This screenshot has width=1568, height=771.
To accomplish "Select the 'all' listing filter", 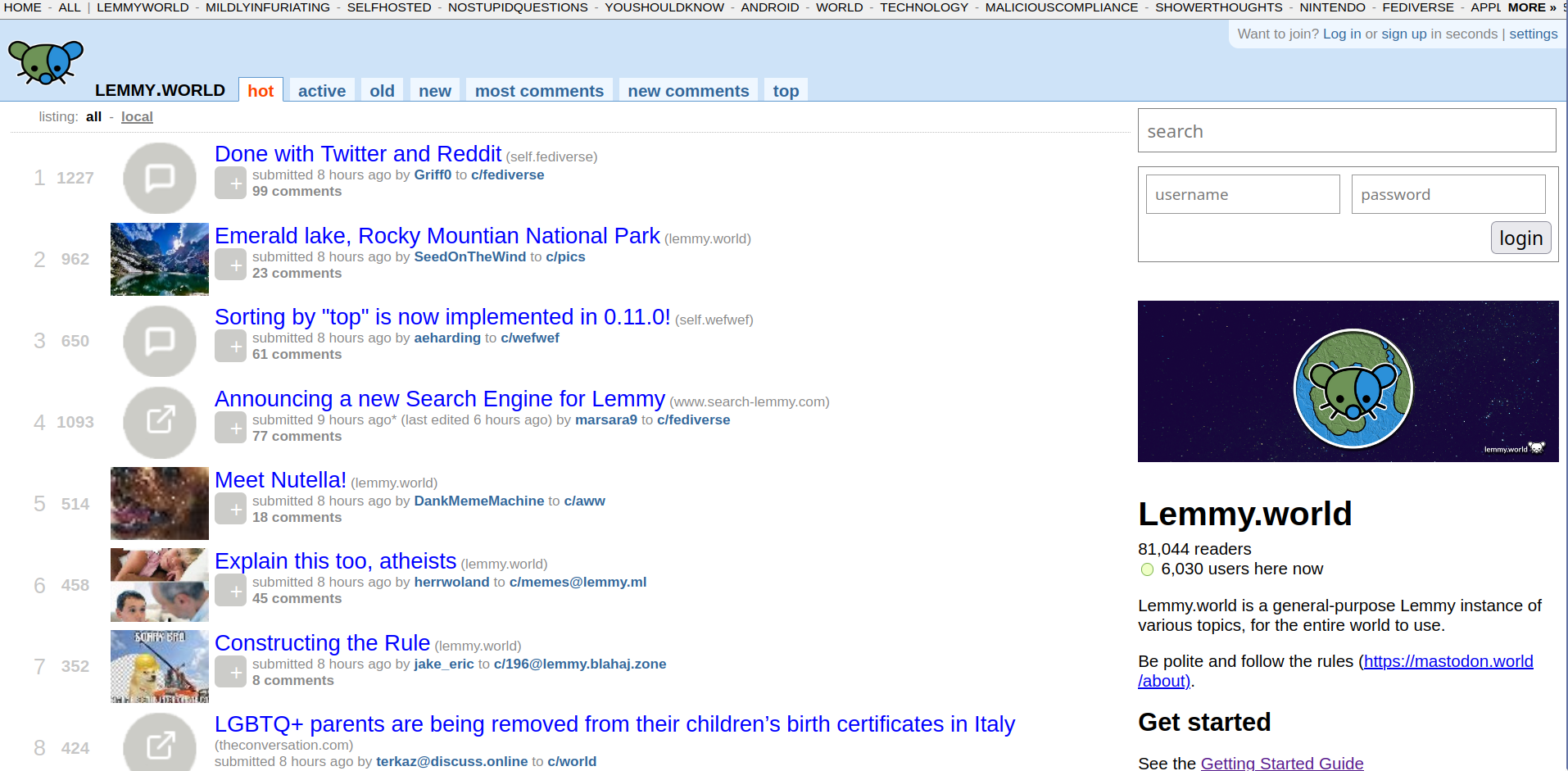I will 93,117.
